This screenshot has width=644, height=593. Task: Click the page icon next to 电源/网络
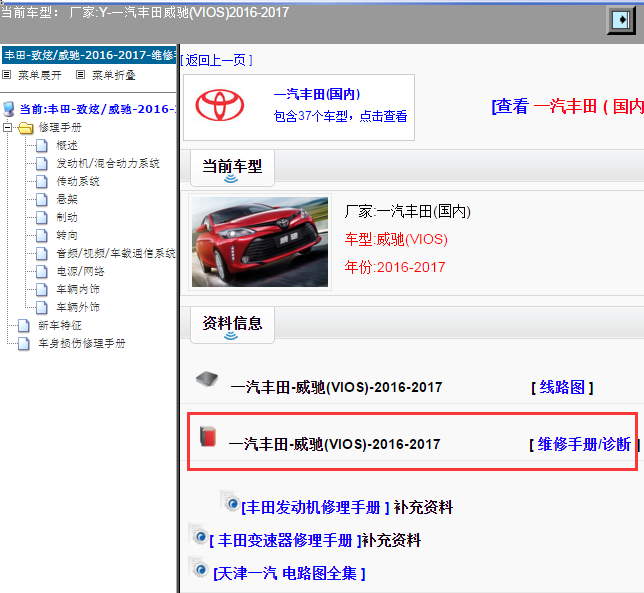(x=41, y=271)
